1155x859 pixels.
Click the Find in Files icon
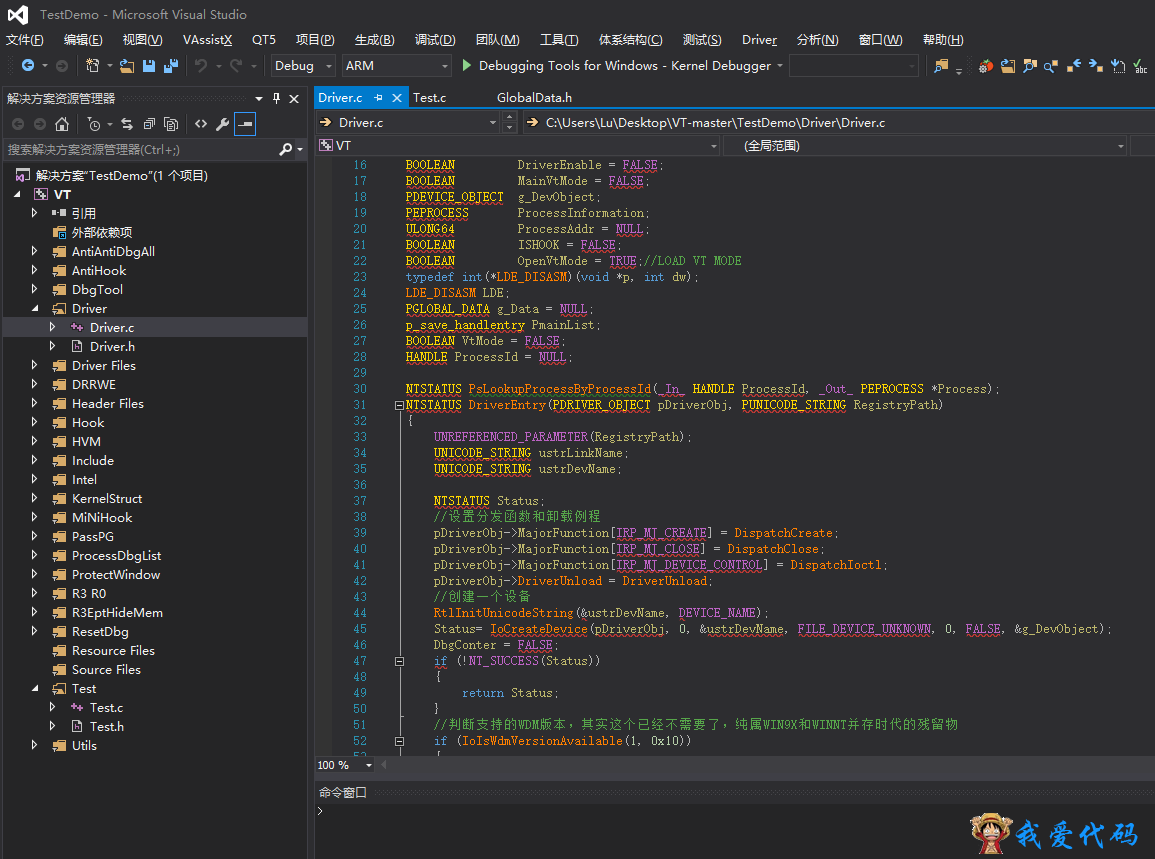click(941, 66)
